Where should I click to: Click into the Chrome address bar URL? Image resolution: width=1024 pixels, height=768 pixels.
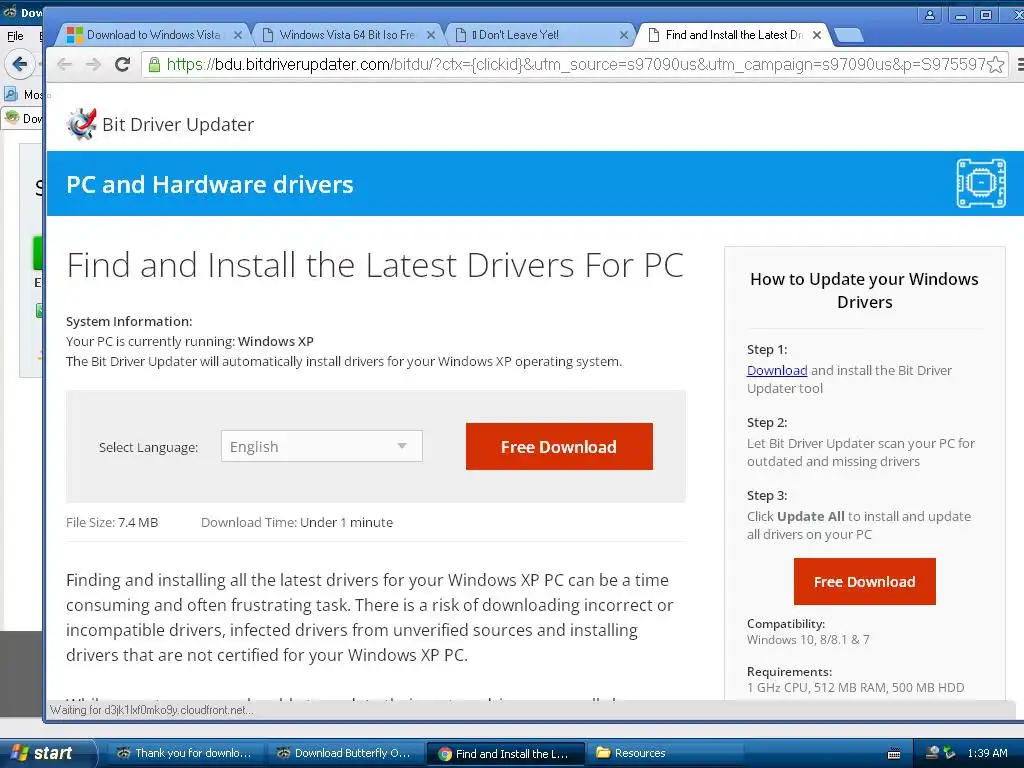click(575, 64)
